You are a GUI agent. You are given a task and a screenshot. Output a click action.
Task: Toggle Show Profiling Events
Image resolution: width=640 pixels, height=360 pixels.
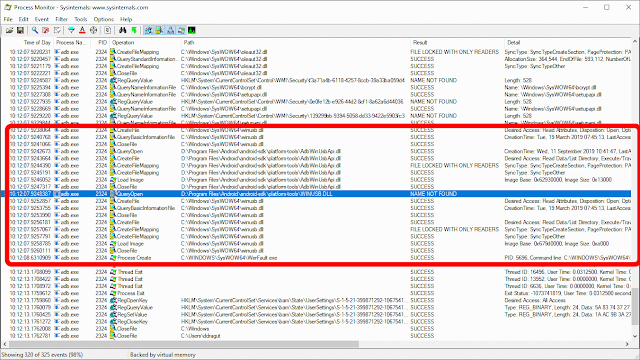pos(192,30)
